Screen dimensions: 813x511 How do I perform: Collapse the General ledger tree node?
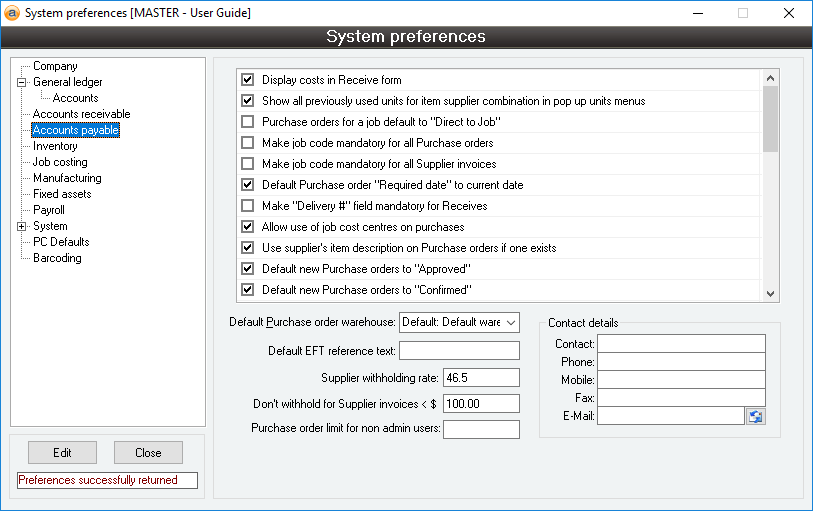21,83
